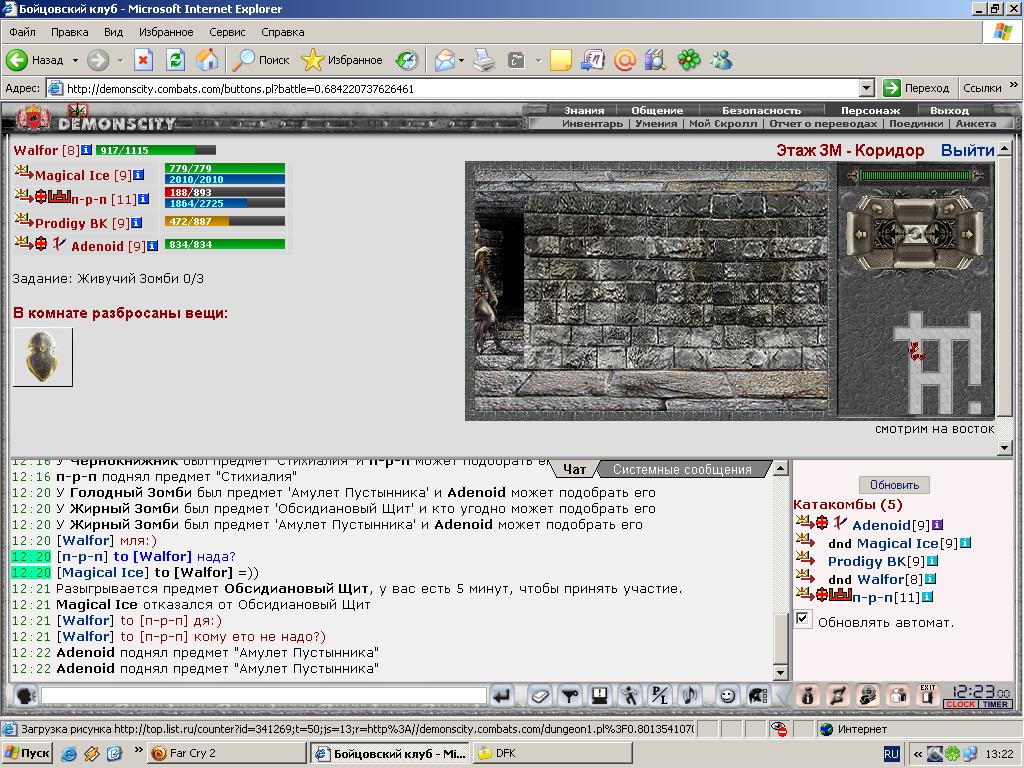Switch to the Чат tab
The image size is (1024, 768).
pos(574,469)
